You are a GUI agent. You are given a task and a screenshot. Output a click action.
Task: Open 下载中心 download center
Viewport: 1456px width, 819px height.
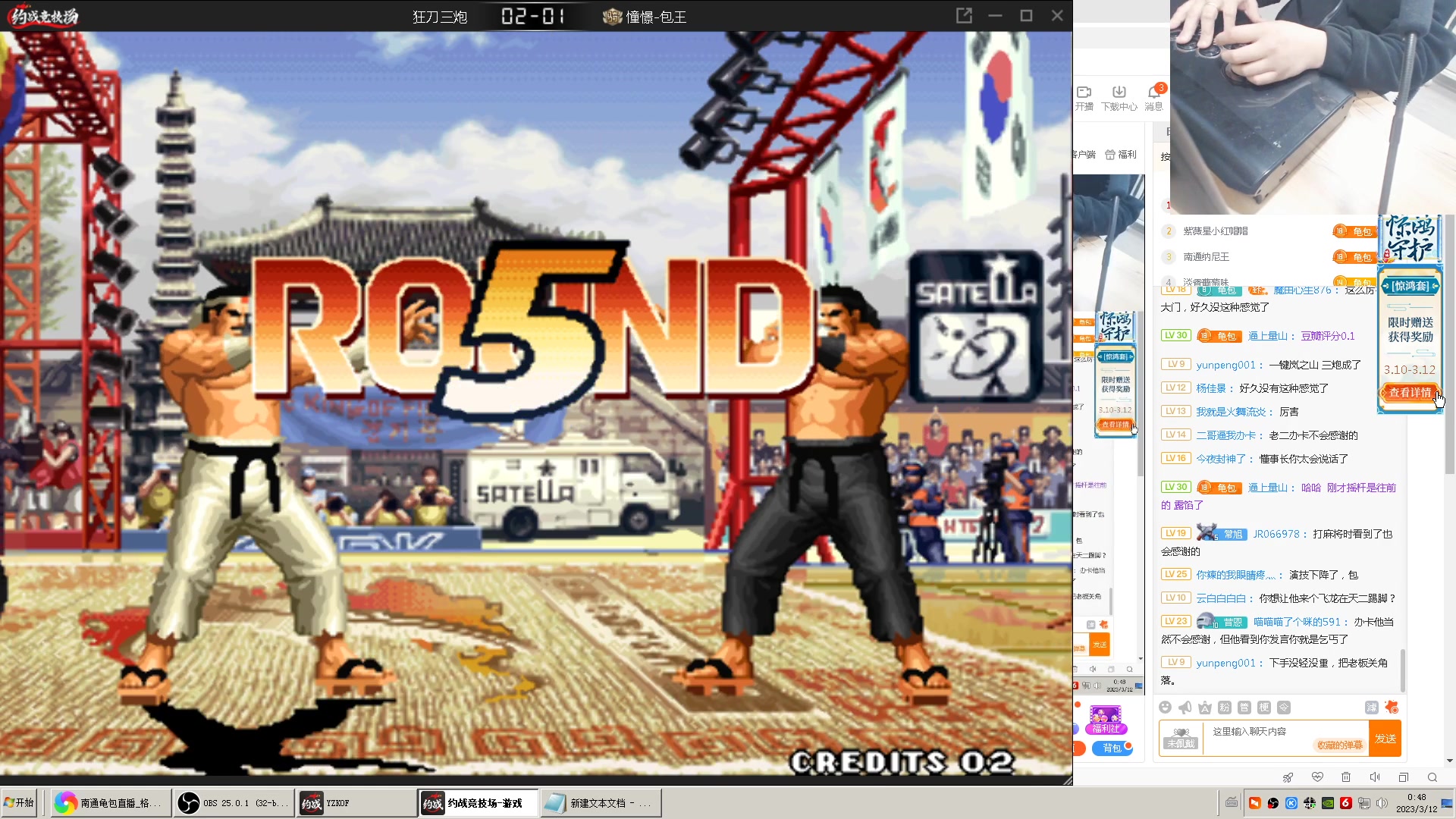click(x=1119, y=98)
